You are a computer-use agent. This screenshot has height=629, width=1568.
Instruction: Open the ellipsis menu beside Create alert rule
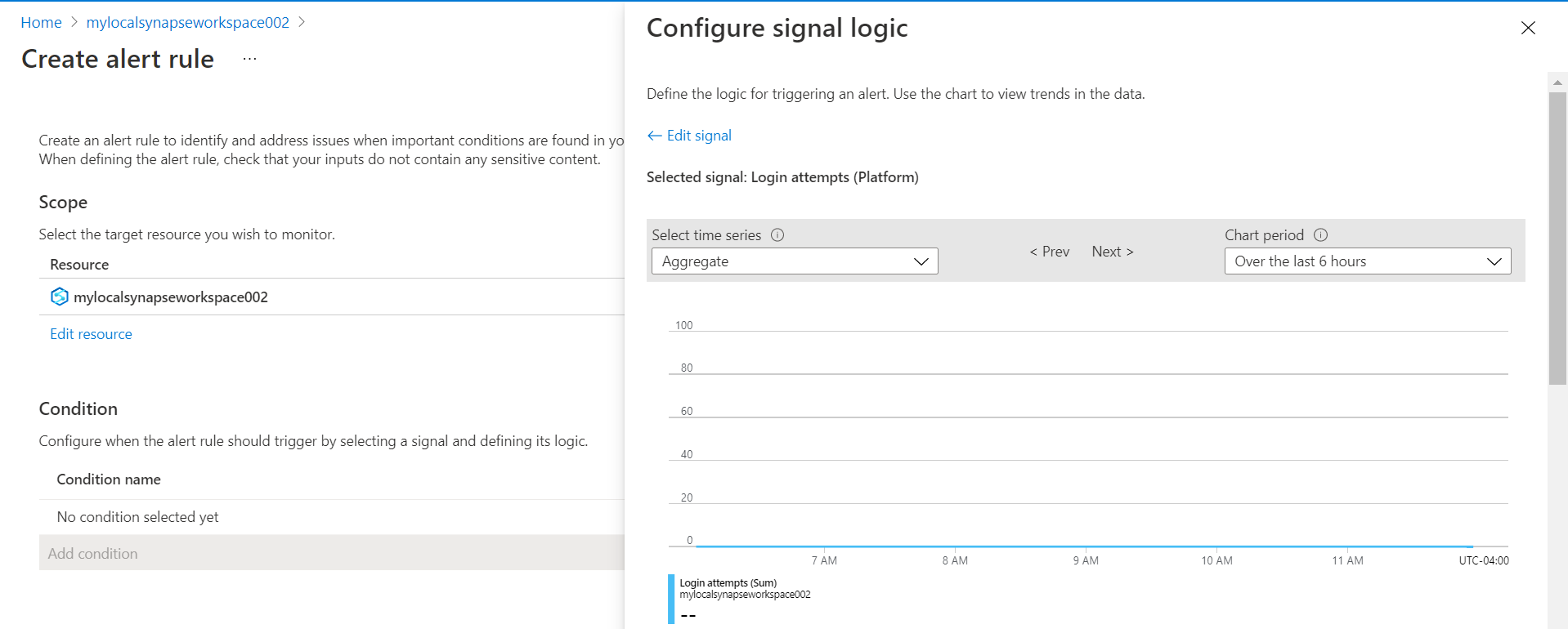click(x=249, y=59)
